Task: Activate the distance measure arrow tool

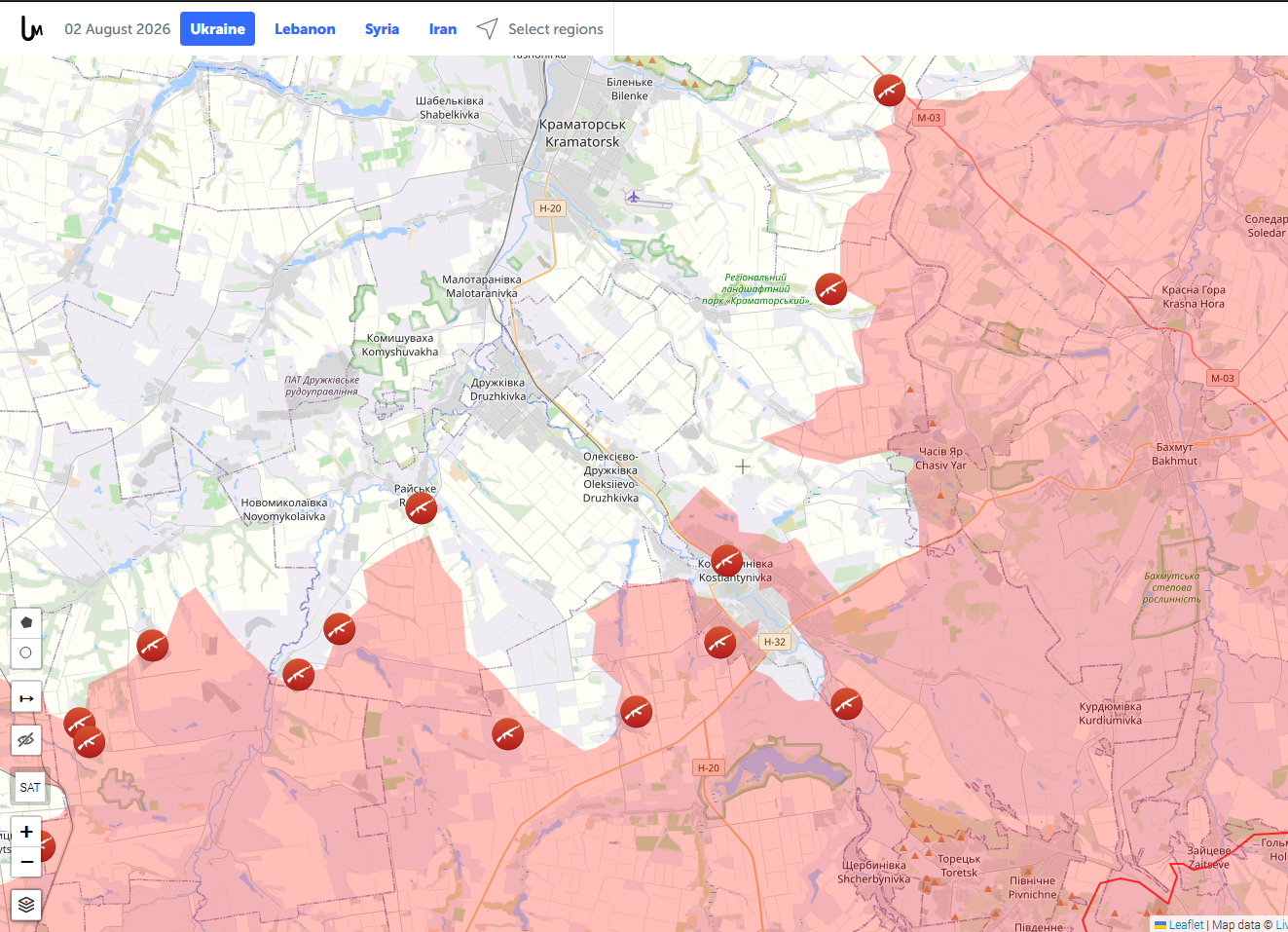Action: tap(26, 698)
